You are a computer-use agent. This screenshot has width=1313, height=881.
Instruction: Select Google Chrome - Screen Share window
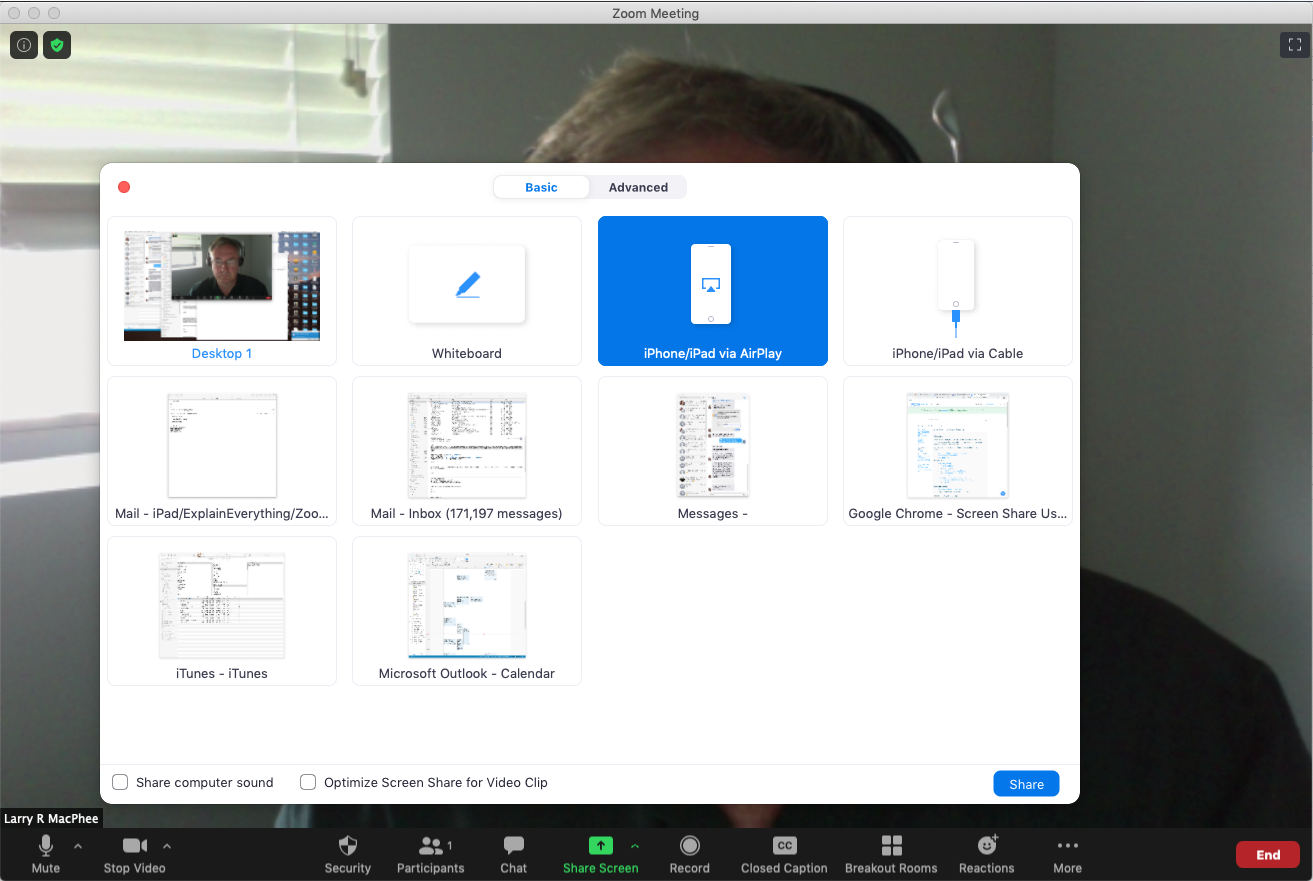(958, 451)
